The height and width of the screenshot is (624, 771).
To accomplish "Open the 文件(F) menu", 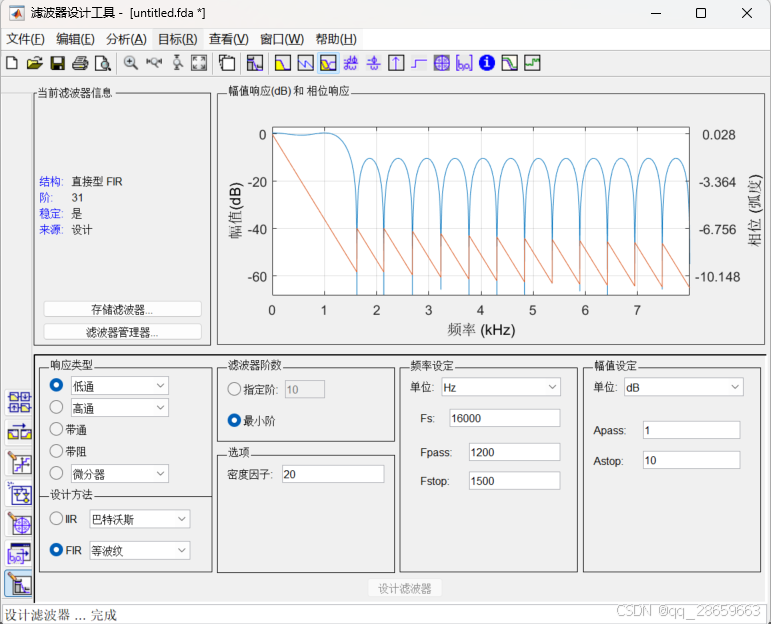I will 25,39.
